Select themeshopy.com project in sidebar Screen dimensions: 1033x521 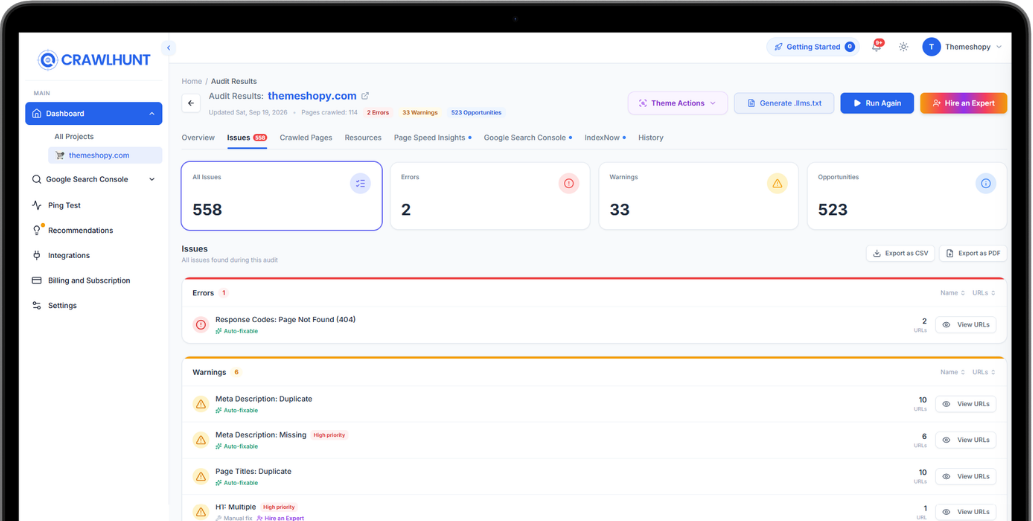(105, 155)
